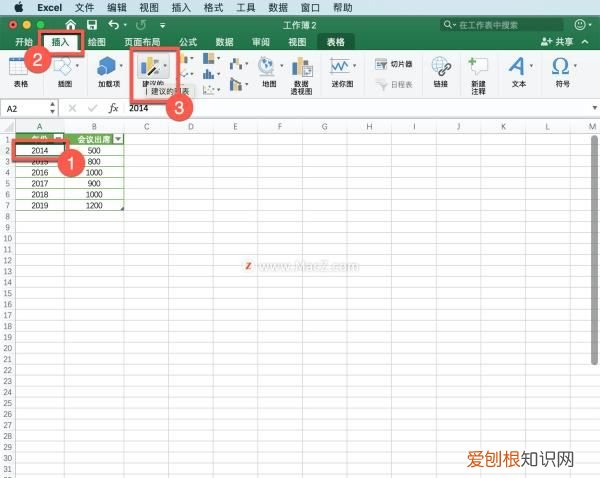Switch to the 视图 ribbon tab
The image size is (600, 478).
click(x=297, y=42)
